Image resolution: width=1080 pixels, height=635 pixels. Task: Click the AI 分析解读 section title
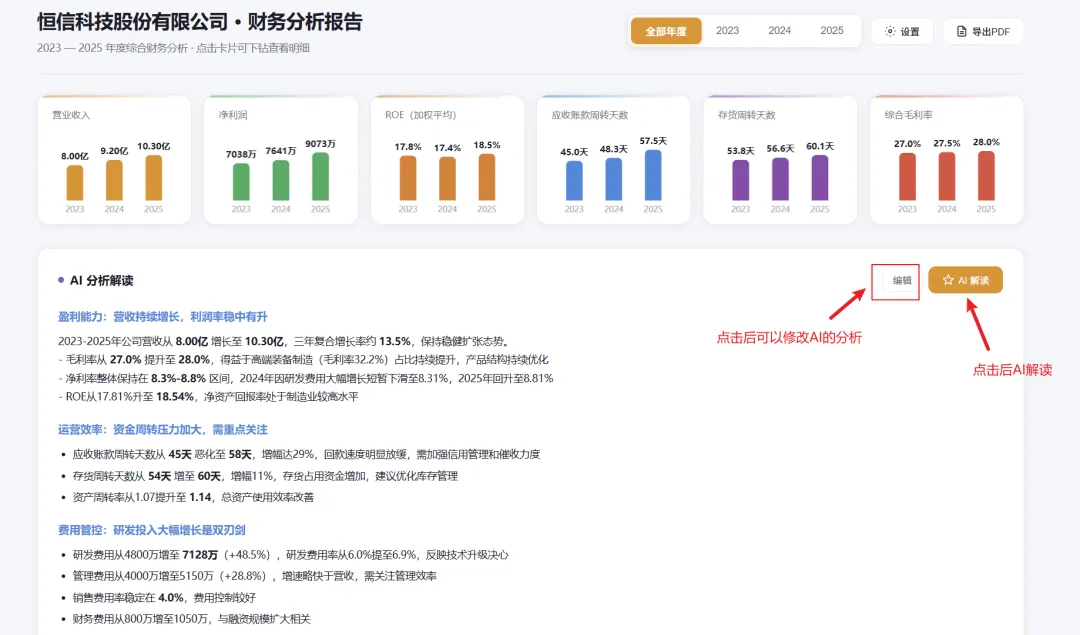pos(101,280)
